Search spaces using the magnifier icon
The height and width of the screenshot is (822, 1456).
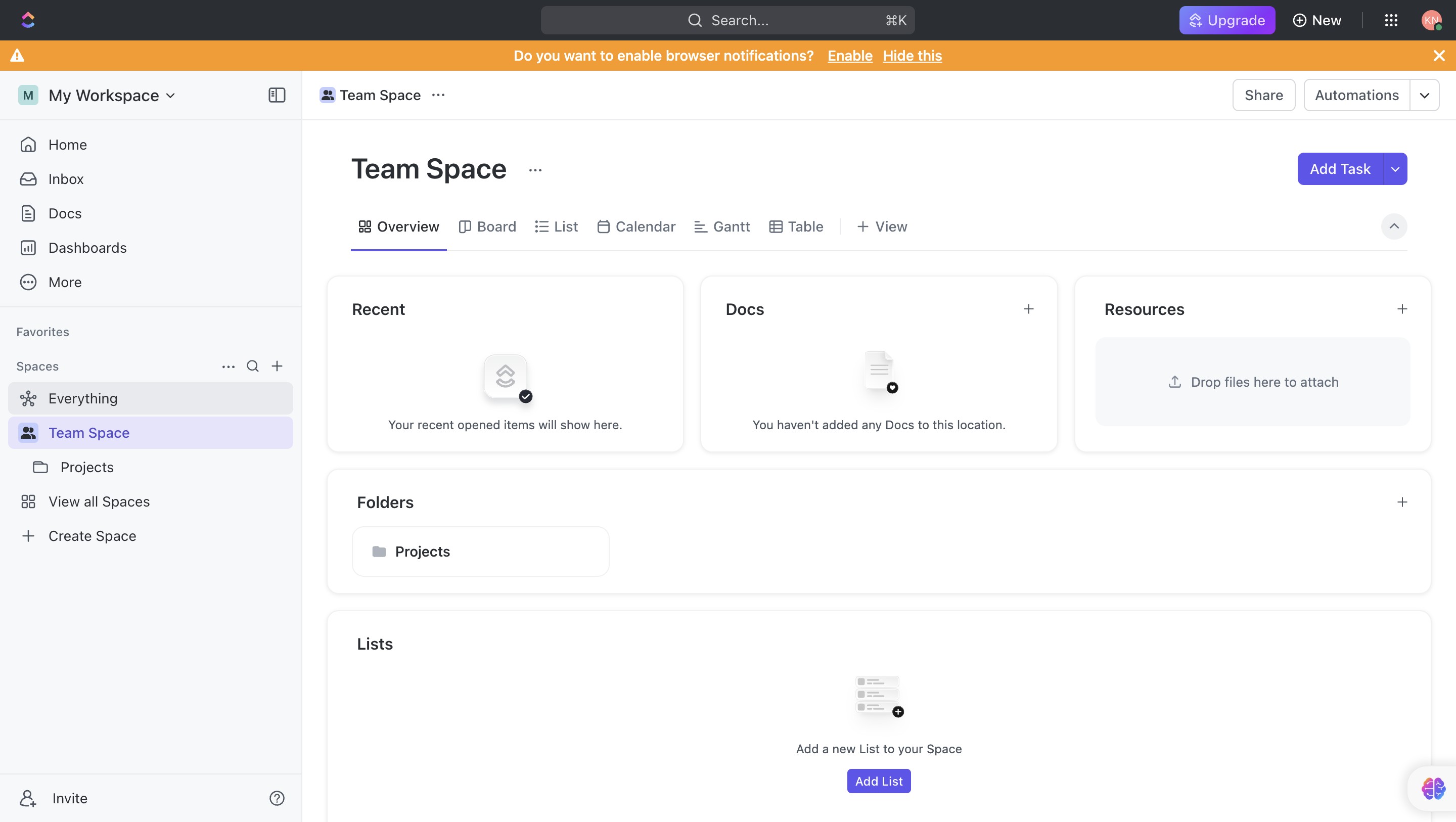pyautogui.click(x=253, y=367)
